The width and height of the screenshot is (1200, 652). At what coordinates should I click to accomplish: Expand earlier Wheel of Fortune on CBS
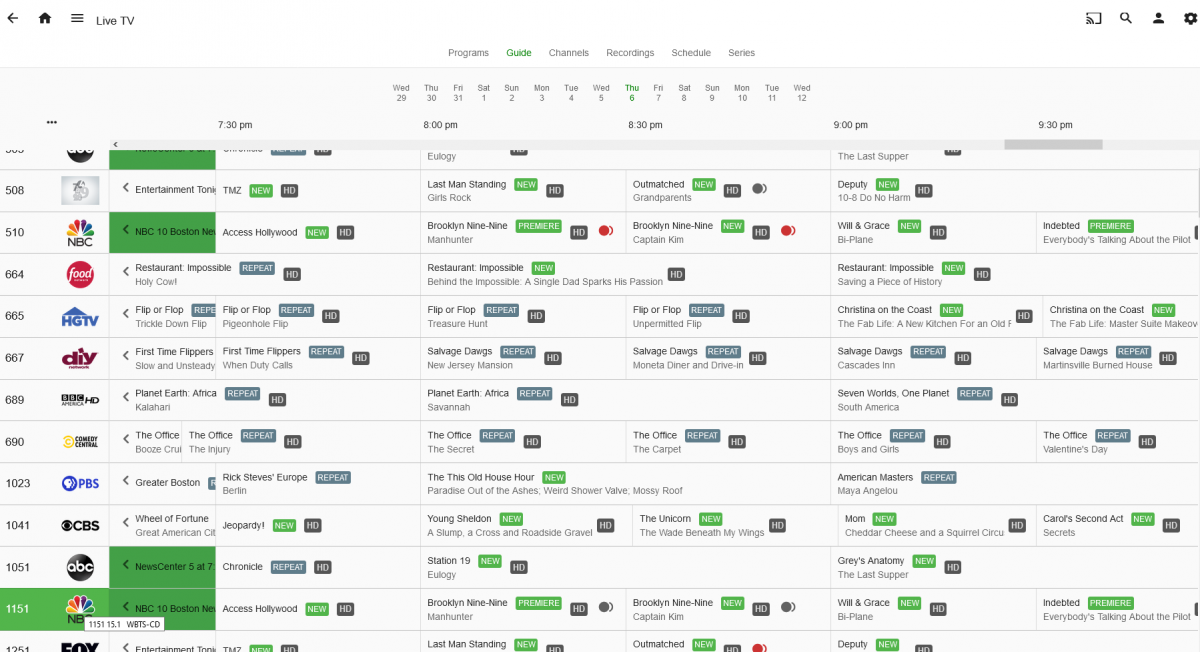click(x=126, y=524)
